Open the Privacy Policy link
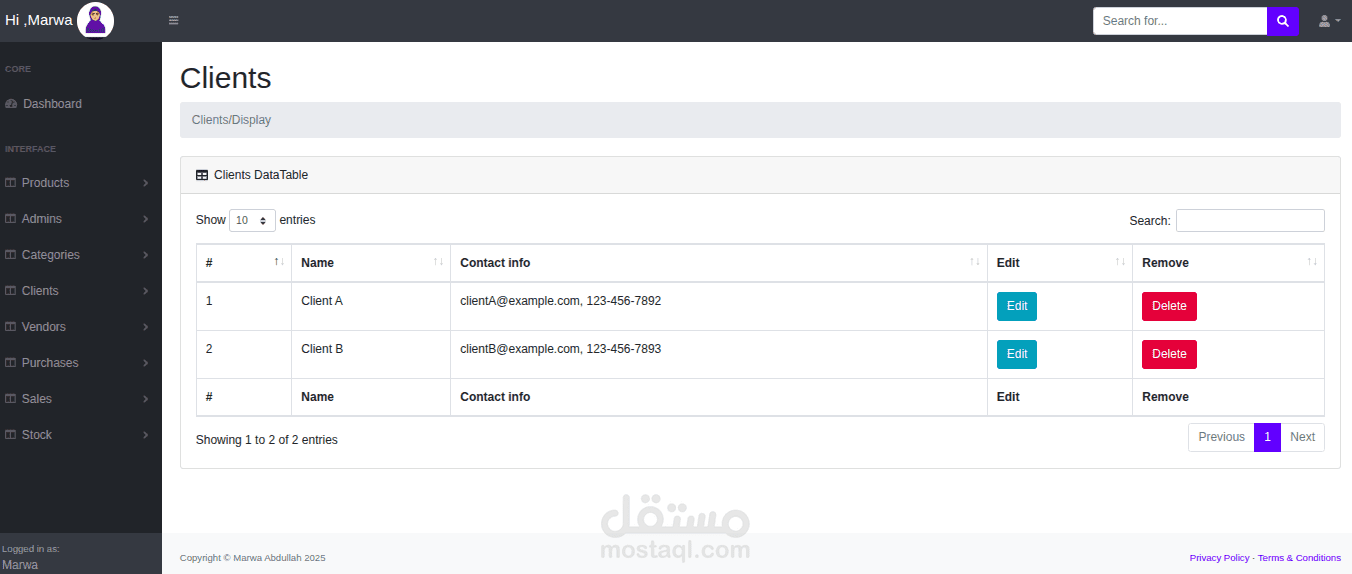This screenshot has width=1352, height=574. tap(1219, 558)
